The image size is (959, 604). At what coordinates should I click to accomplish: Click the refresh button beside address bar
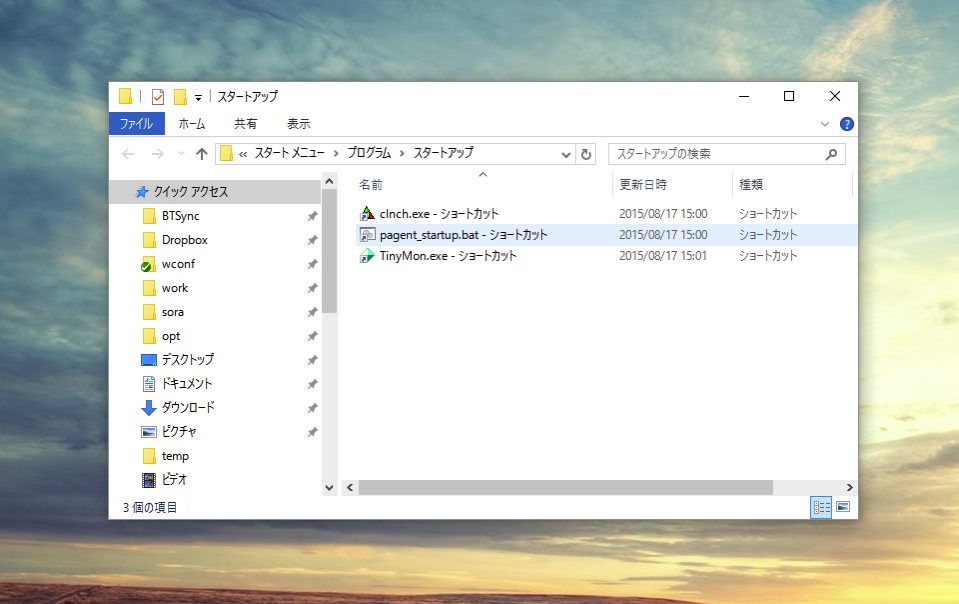point(586,154)
